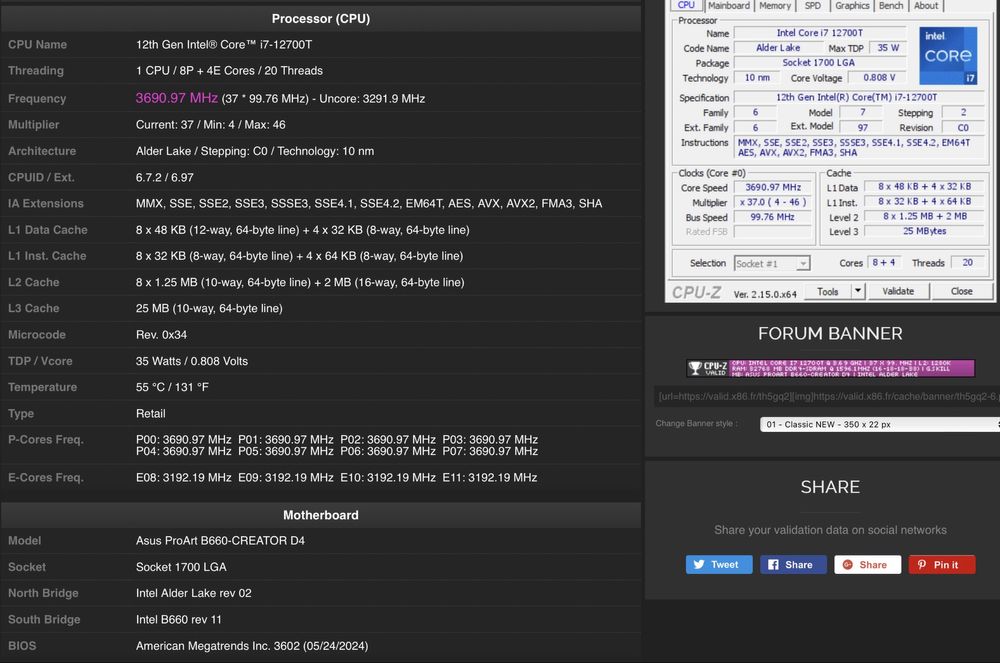The width and height of the screenshot is (1000, 663).
Task: Click the South Bridge value Intel B660 rev 11
Action: (179, 620)
